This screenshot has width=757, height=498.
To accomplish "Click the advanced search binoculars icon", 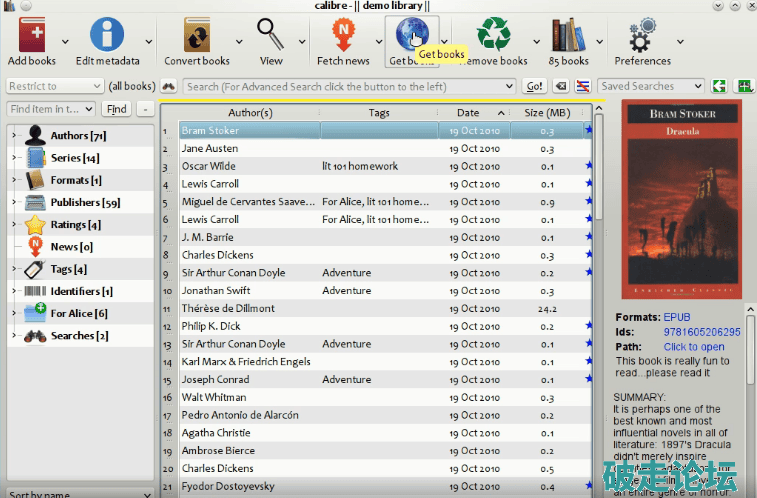I will 169,87.
